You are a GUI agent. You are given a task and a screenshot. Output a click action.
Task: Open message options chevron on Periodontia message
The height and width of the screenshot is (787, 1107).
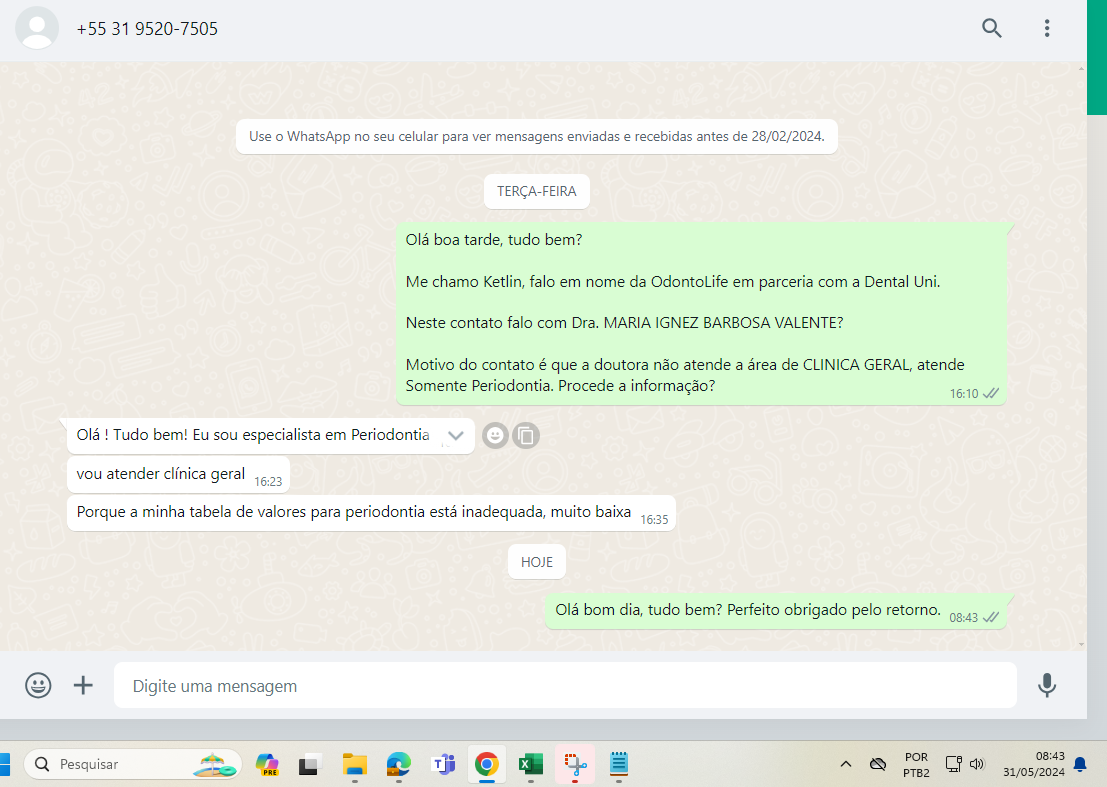pyautogui.click(x=455, y=435)
